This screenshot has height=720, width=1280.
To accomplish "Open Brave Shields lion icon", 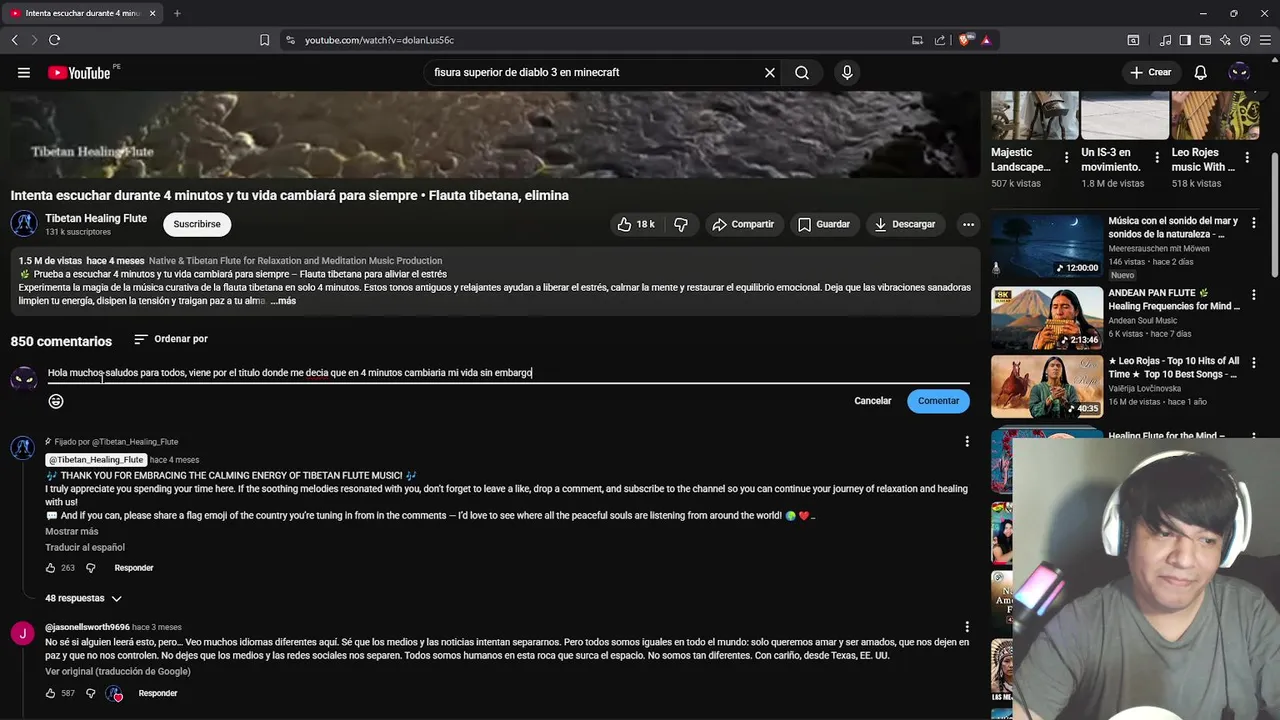I will [964, 40].
